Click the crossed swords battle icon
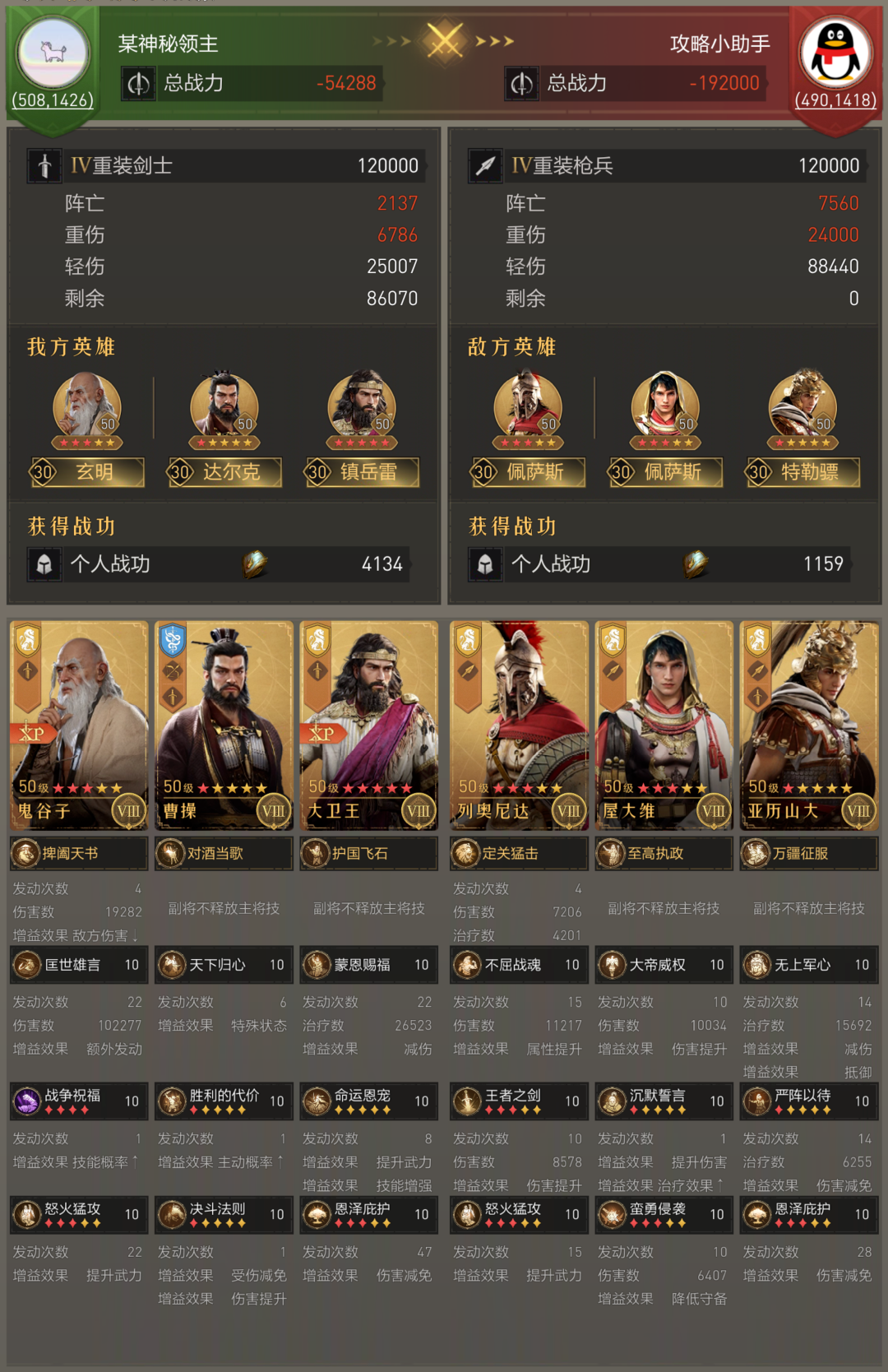 pyautogui.click(x=444, y=40)
